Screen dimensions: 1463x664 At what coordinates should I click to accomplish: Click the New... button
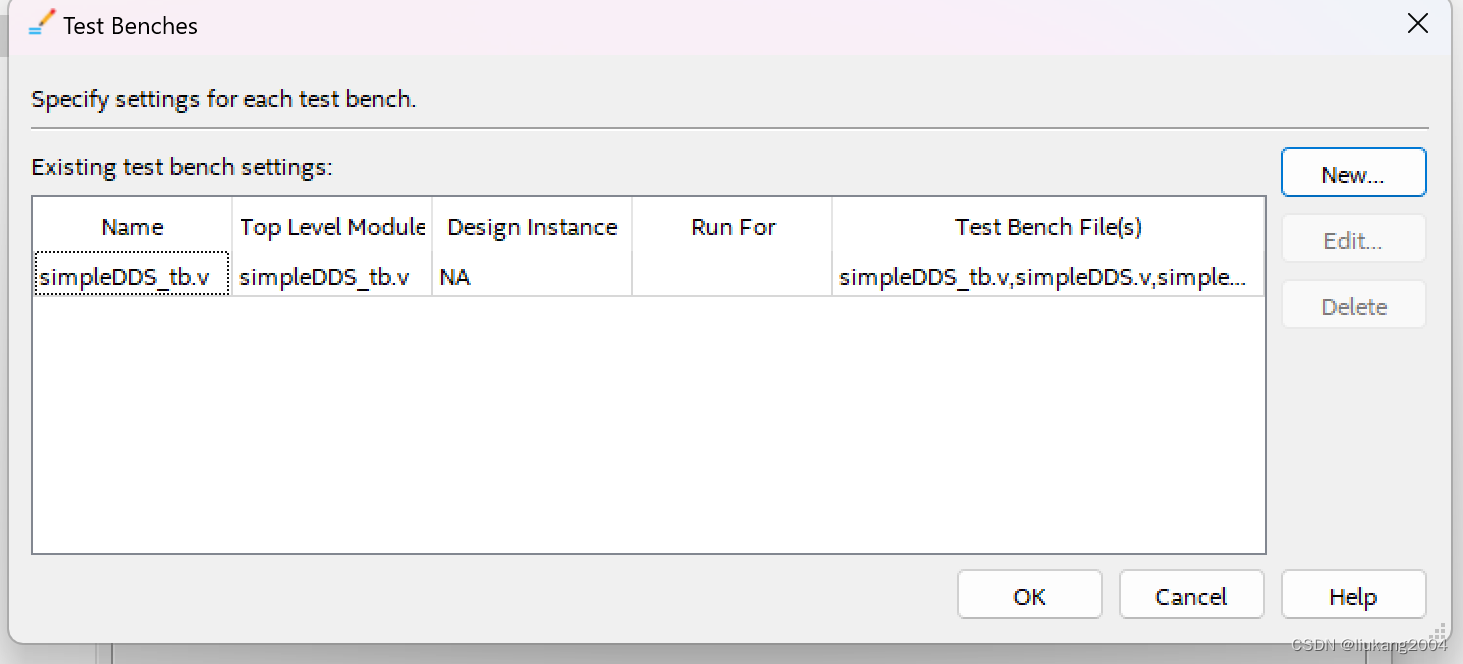click(x=1353, y=173)
